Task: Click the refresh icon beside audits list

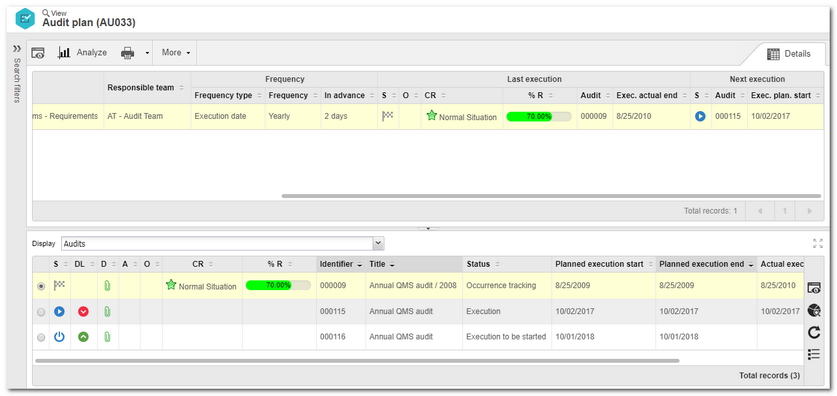Action: [x=814, y=332]
